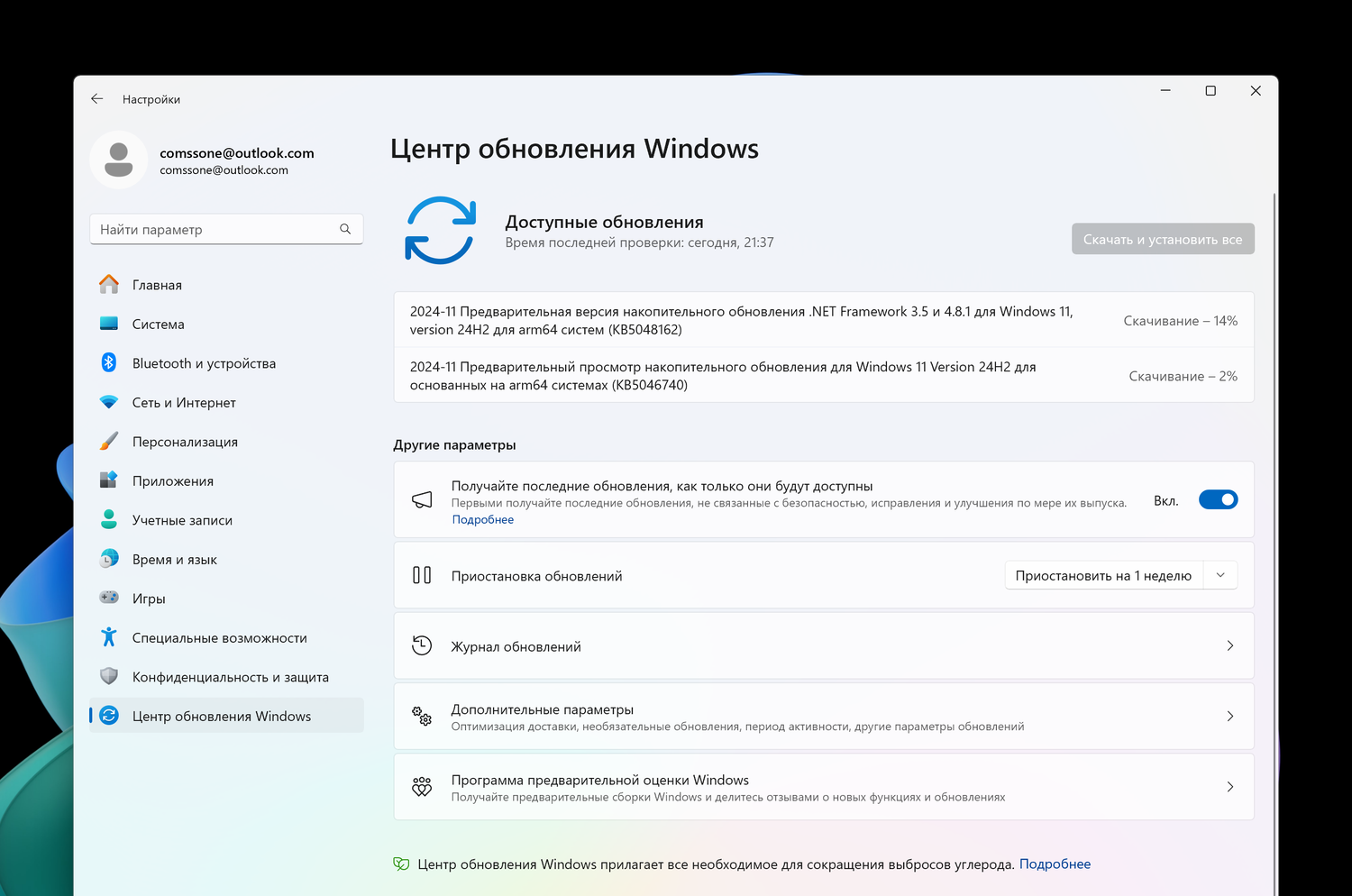Click the shield icon beside Конфиденциальность и защита
This screenshot has width=1352, height=896.
(109, 676)
